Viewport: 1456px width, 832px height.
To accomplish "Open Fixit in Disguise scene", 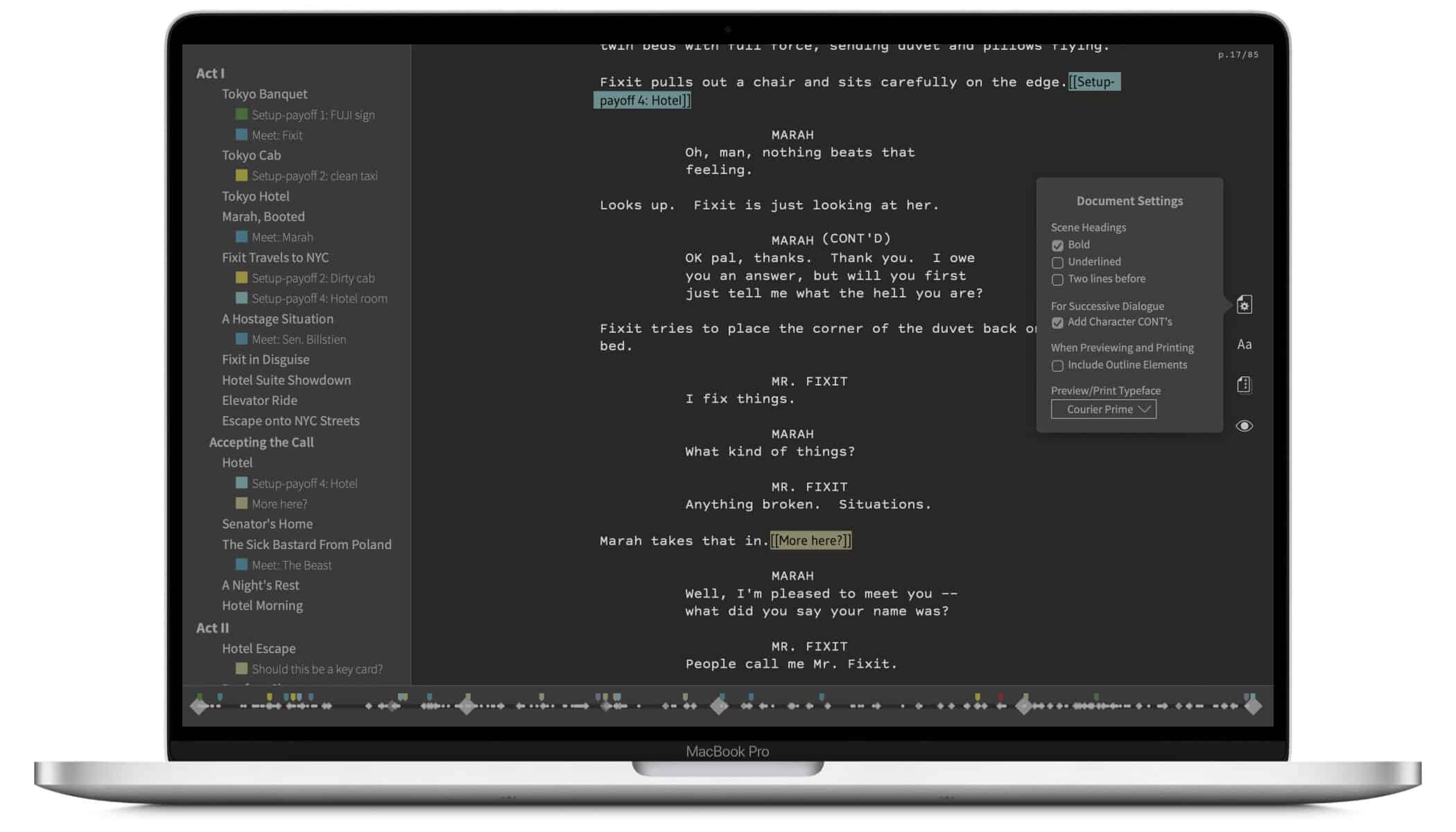I will click(x=266, y=359).
